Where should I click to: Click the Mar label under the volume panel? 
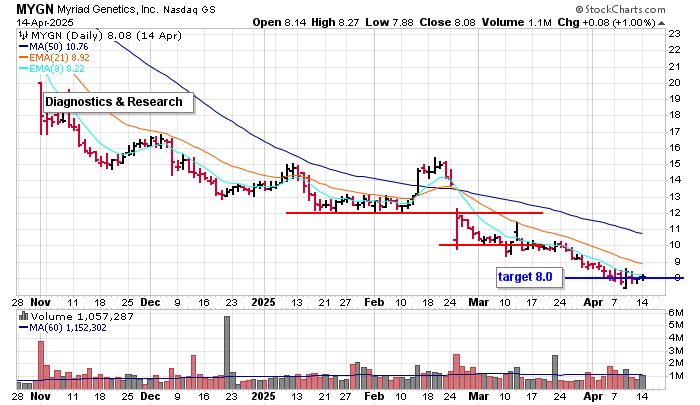(479, 397)
